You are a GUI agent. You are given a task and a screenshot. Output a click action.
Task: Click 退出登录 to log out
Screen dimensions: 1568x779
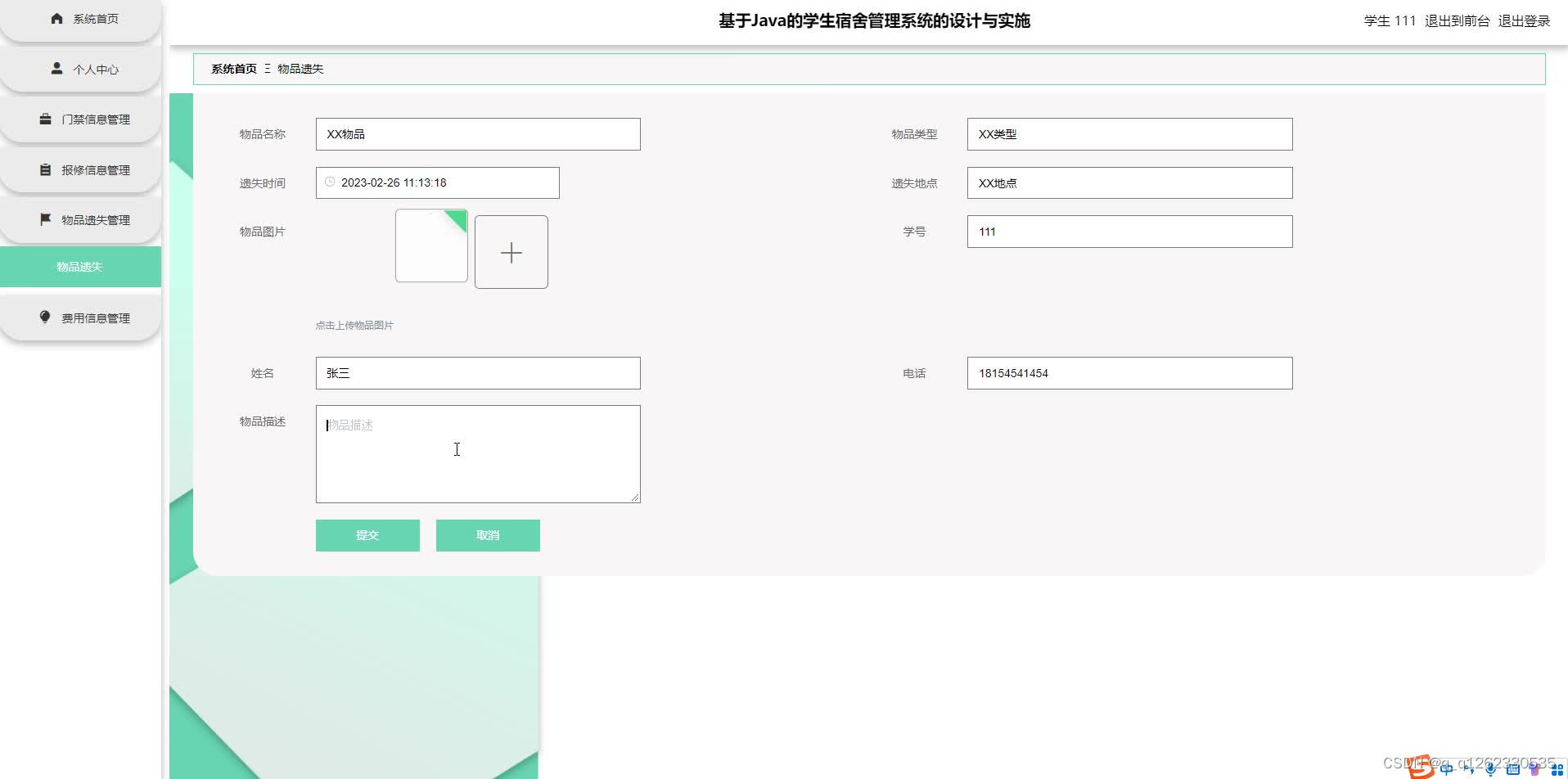click(1524, 20)
